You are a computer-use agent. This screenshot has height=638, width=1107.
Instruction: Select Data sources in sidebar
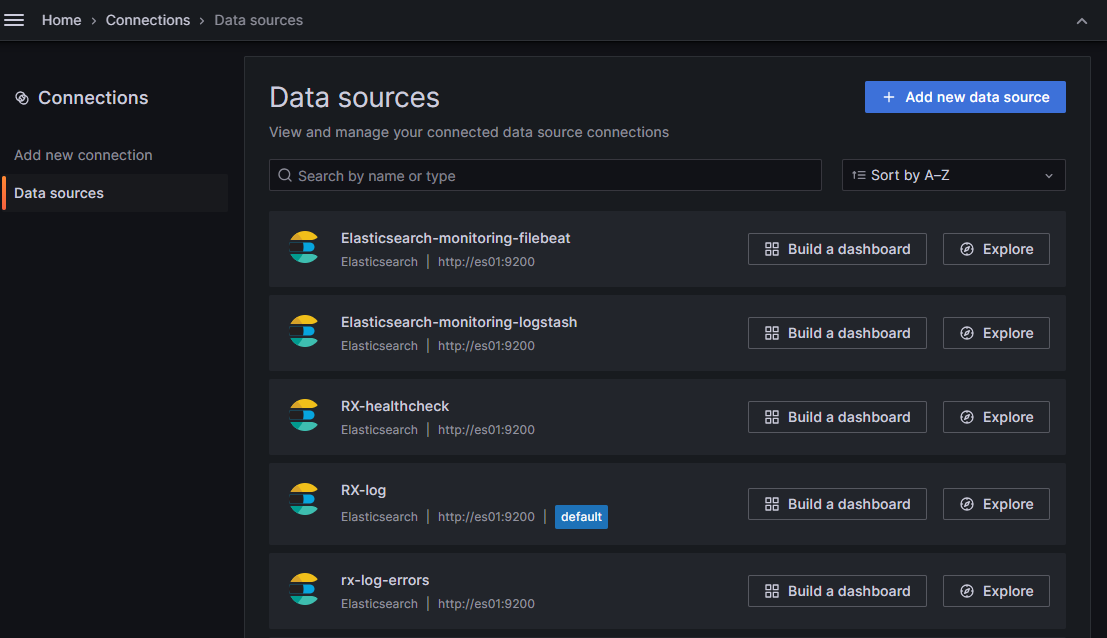point(59,193)
